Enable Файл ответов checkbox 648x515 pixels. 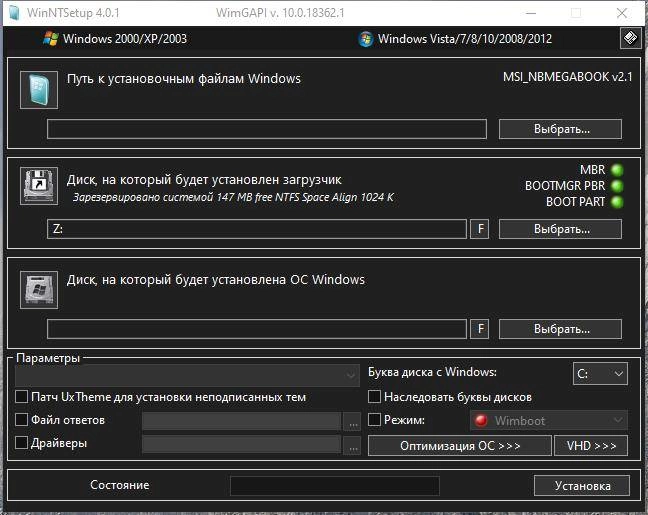[x=21, y=420]
